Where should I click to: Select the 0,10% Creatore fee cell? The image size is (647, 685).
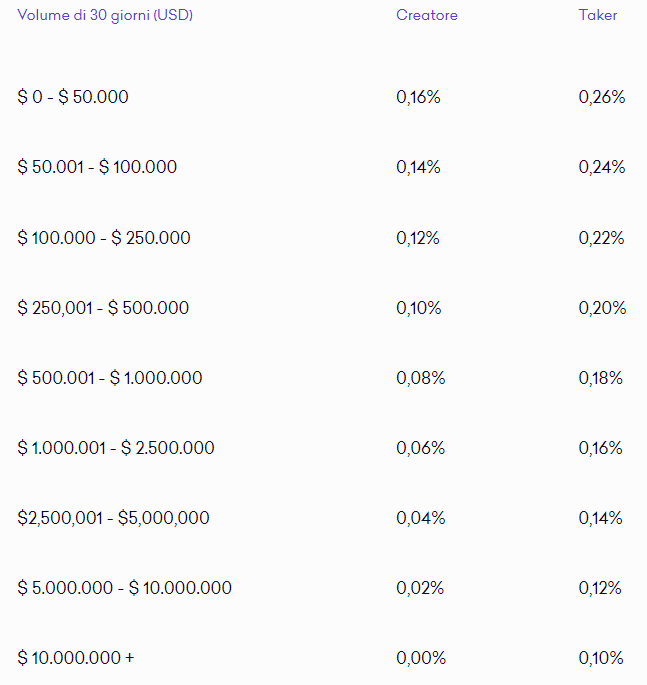(x=419, y=308)
